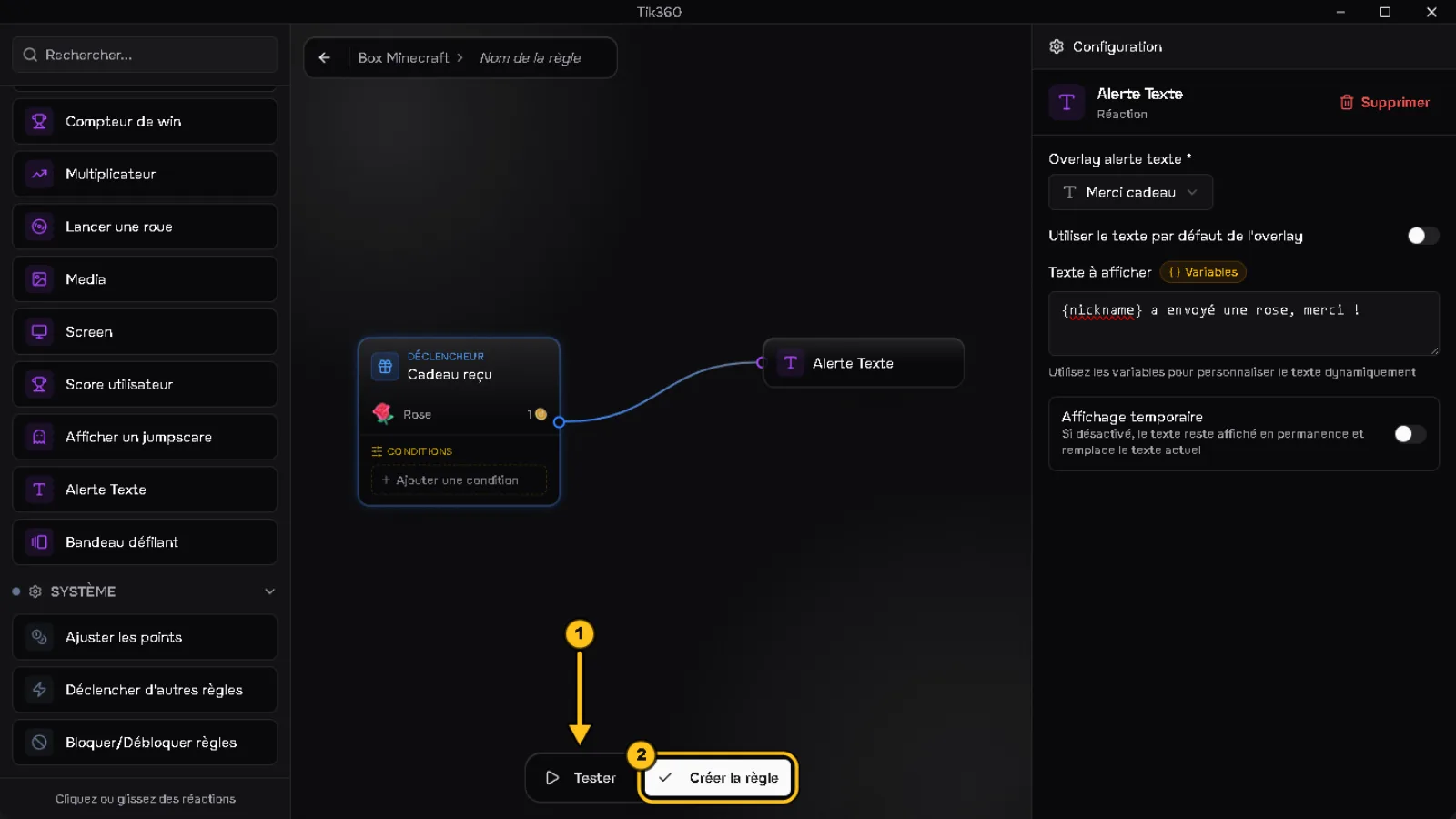Collapse the SYSTÈME section chevron

pyautogui.click(x=269, y=591)
